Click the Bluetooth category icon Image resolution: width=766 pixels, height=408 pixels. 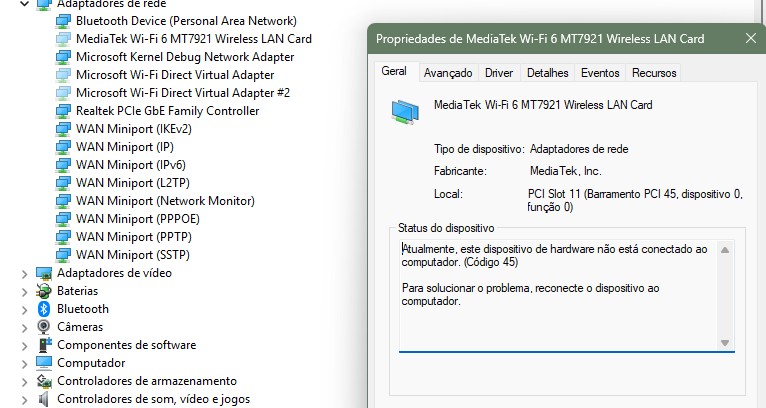click(44, 309)
